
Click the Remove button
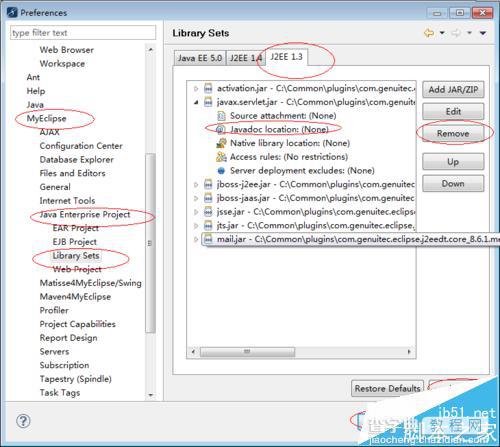(453, 133)
